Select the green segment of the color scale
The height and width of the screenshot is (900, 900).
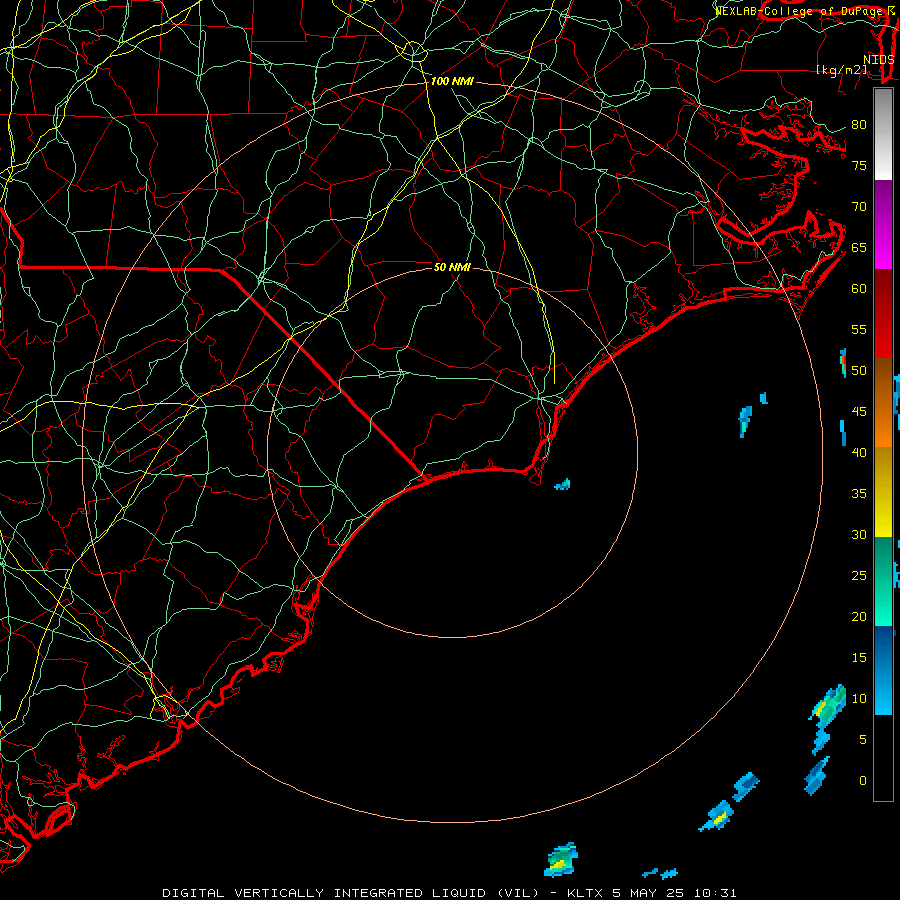[x=883, y=581]
